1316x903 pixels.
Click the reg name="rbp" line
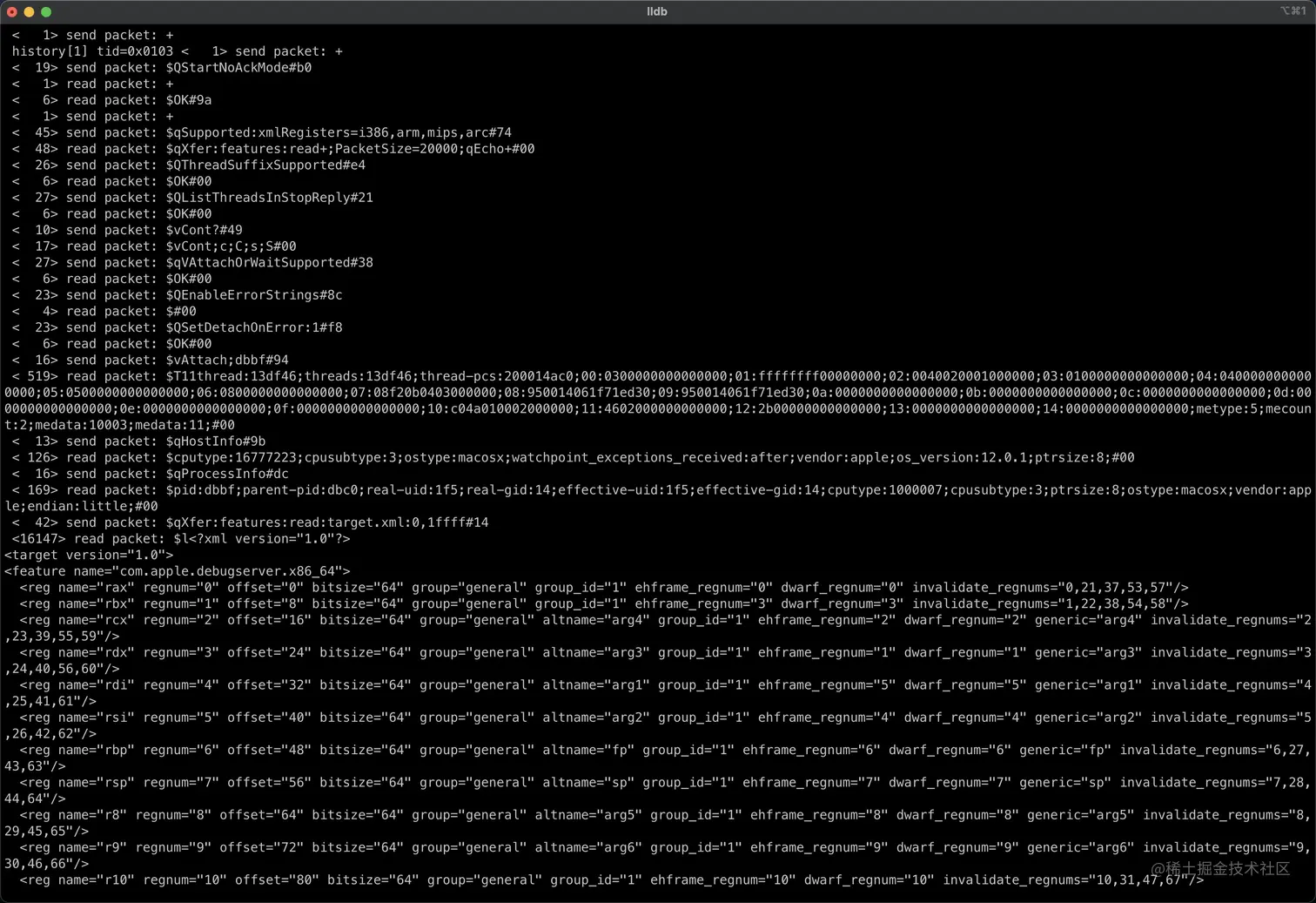coord(658,758)
